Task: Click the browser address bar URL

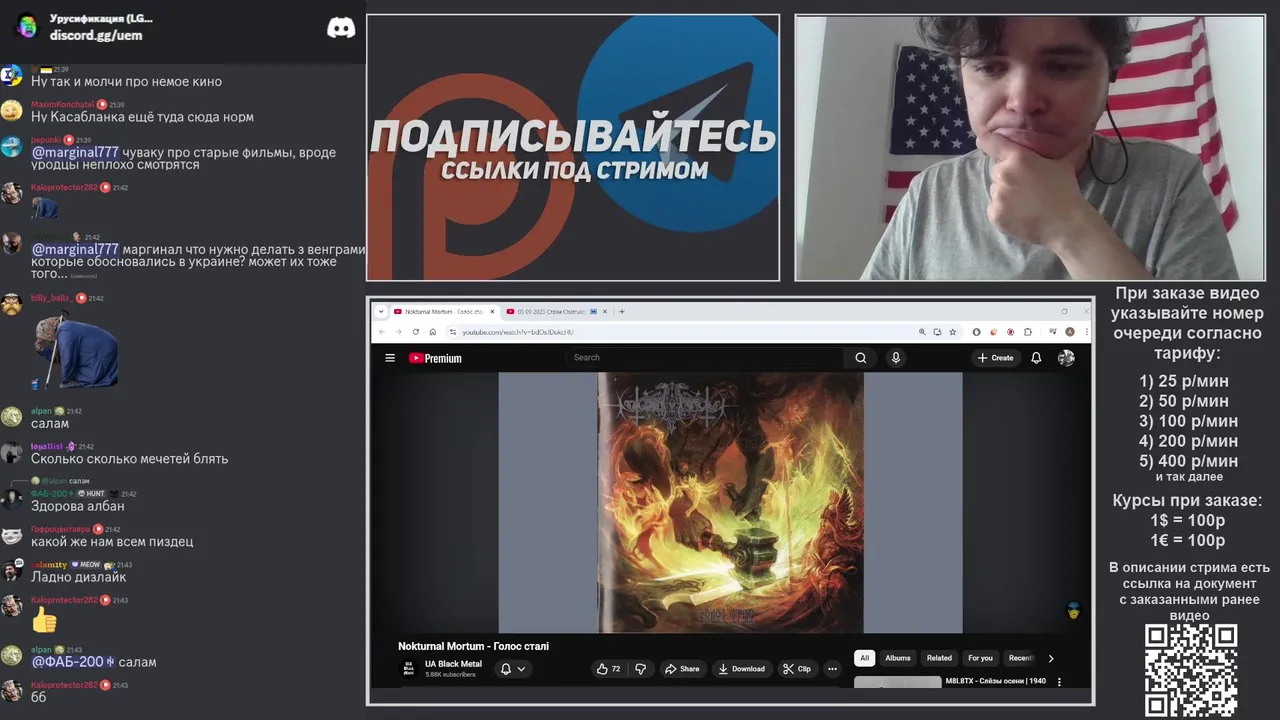Action: click(517, 332)
